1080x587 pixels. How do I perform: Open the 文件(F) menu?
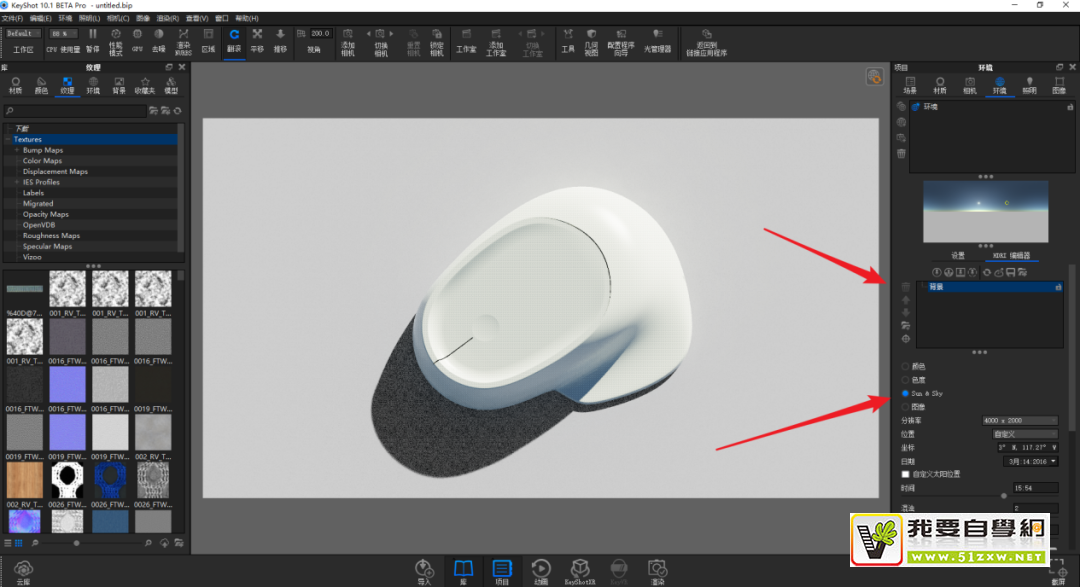pos(12,19)
